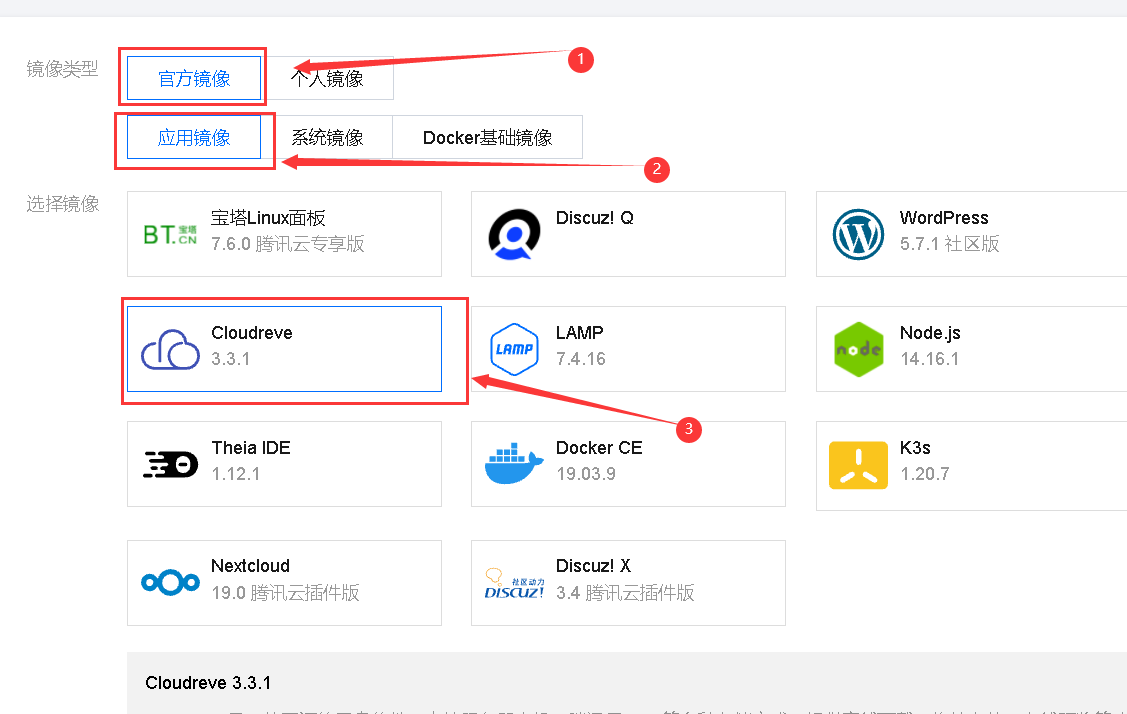Click the Cloudreve cloud icon

pos(170,349)
